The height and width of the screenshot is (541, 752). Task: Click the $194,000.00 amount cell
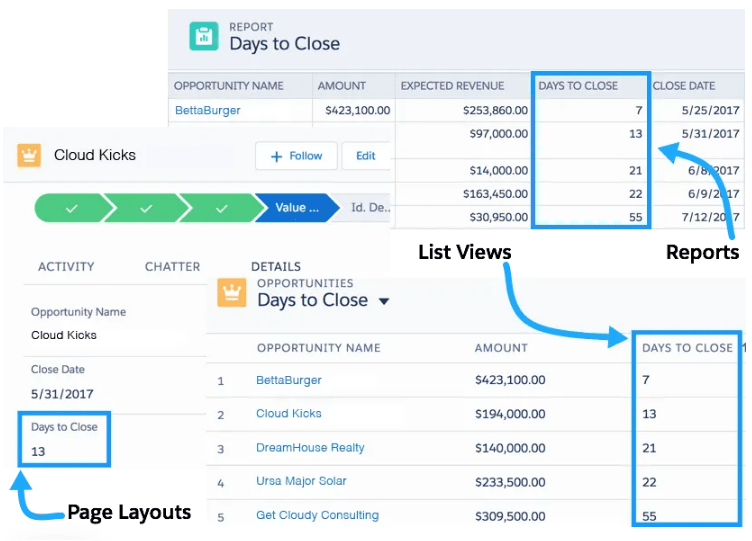510,414
